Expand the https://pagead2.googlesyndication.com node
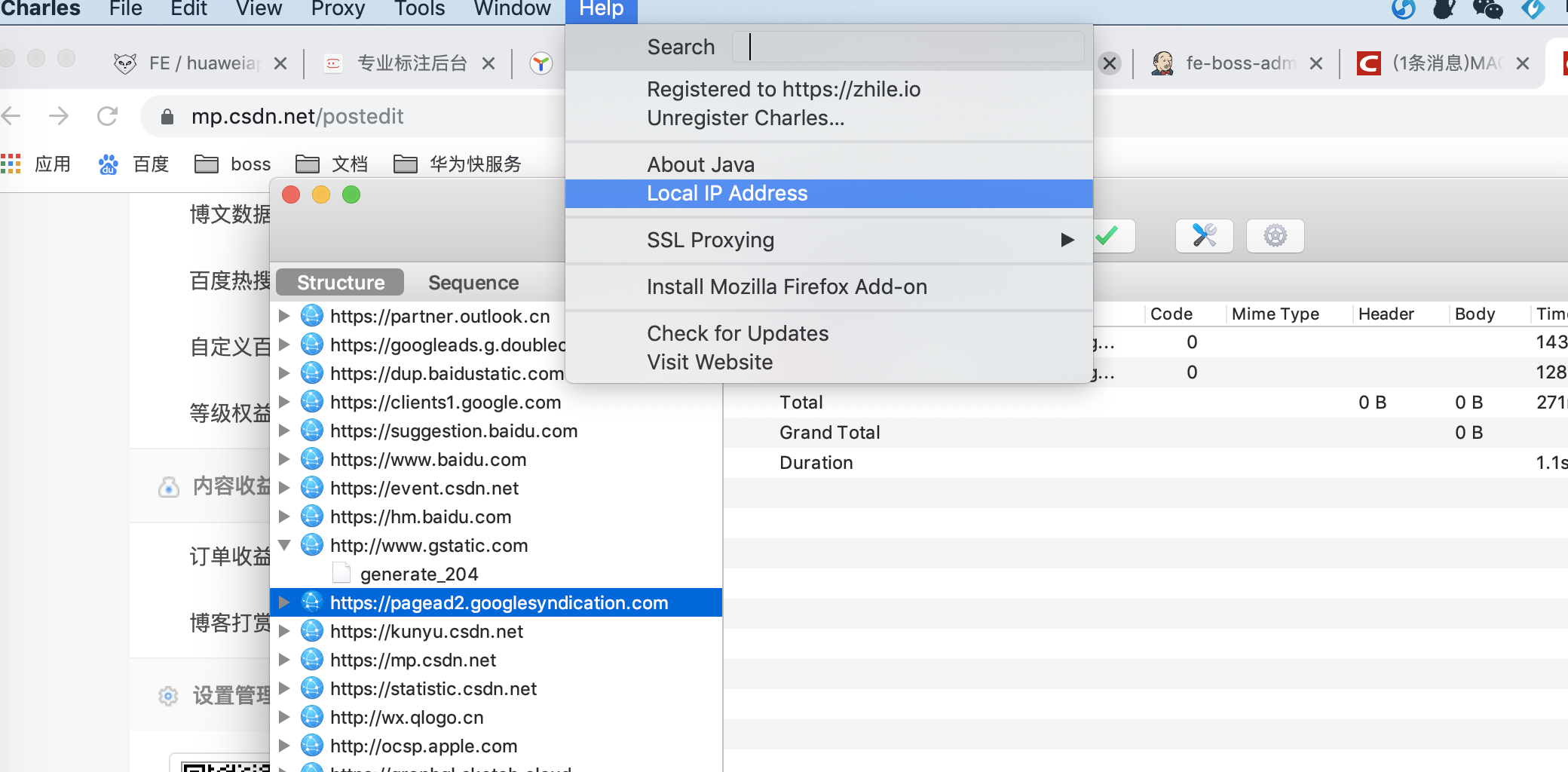The image size is (1568, 772). click(x=284, y=602)
